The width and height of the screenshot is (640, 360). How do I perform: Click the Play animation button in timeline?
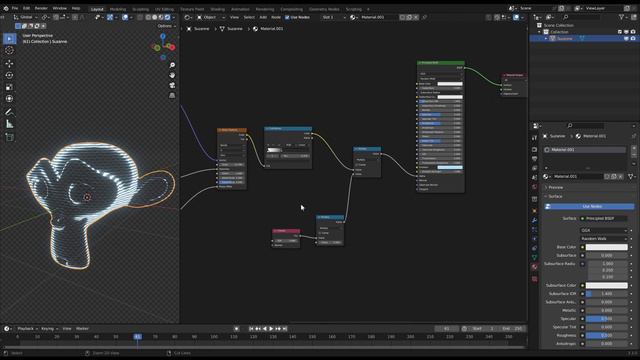(271, 329)
